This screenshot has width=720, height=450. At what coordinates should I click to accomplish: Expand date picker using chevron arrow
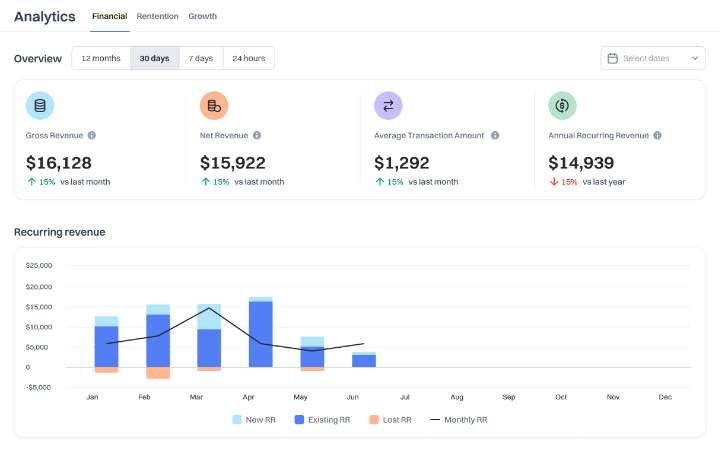(695, 58)
